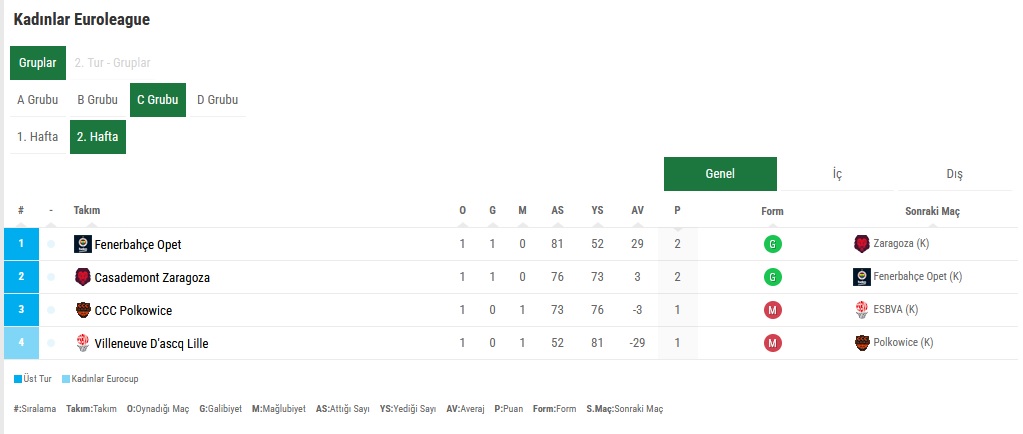Open the 2. Tur - Gruplar stage tab

(112, 63)
